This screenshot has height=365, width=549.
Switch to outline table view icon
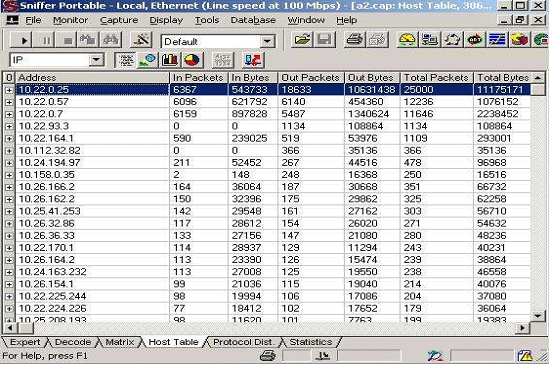(126, 60)
